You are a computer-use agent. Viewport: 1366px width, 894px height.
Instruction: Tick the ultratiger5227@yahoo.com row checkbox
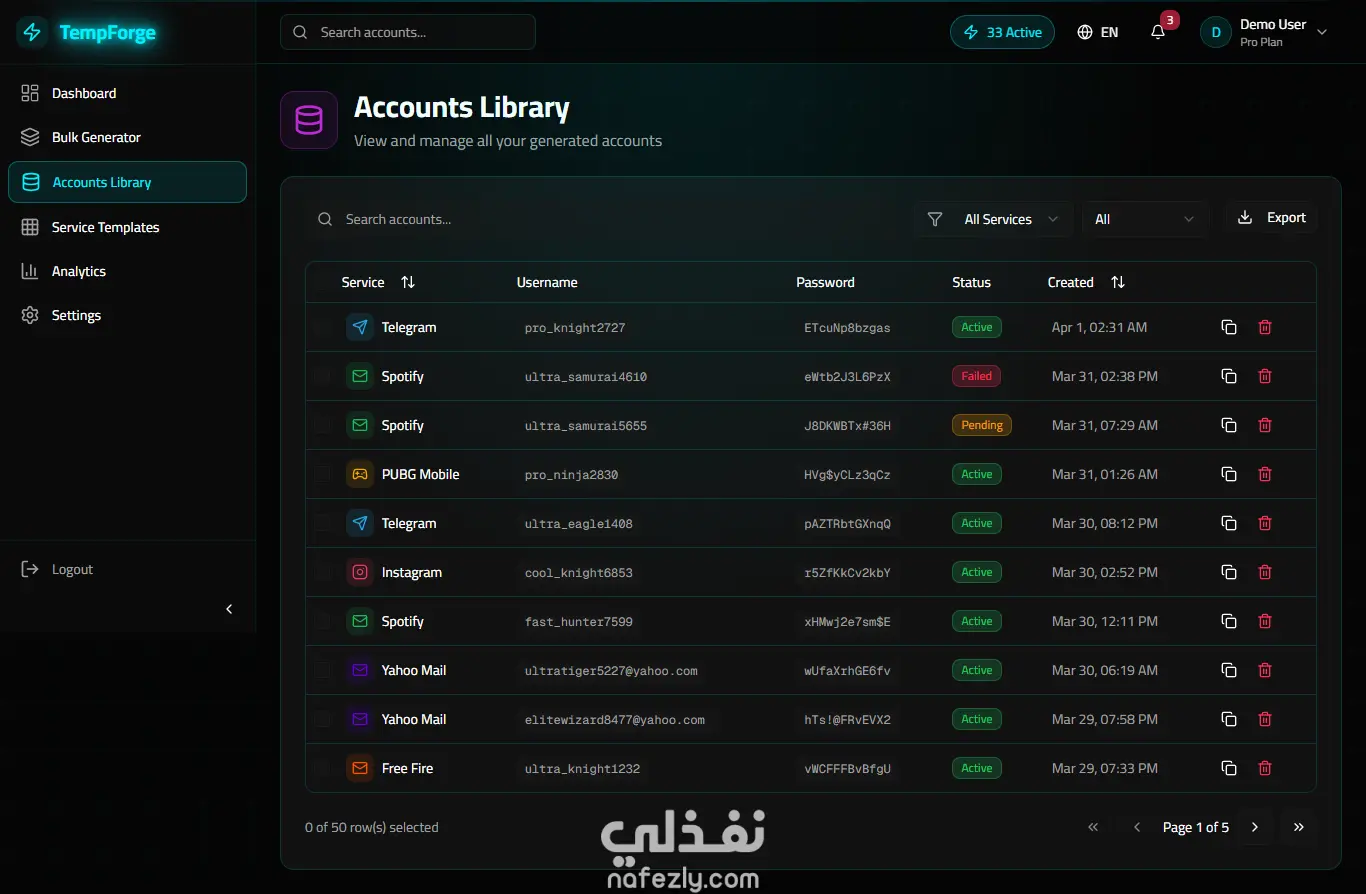pos(323,670)
